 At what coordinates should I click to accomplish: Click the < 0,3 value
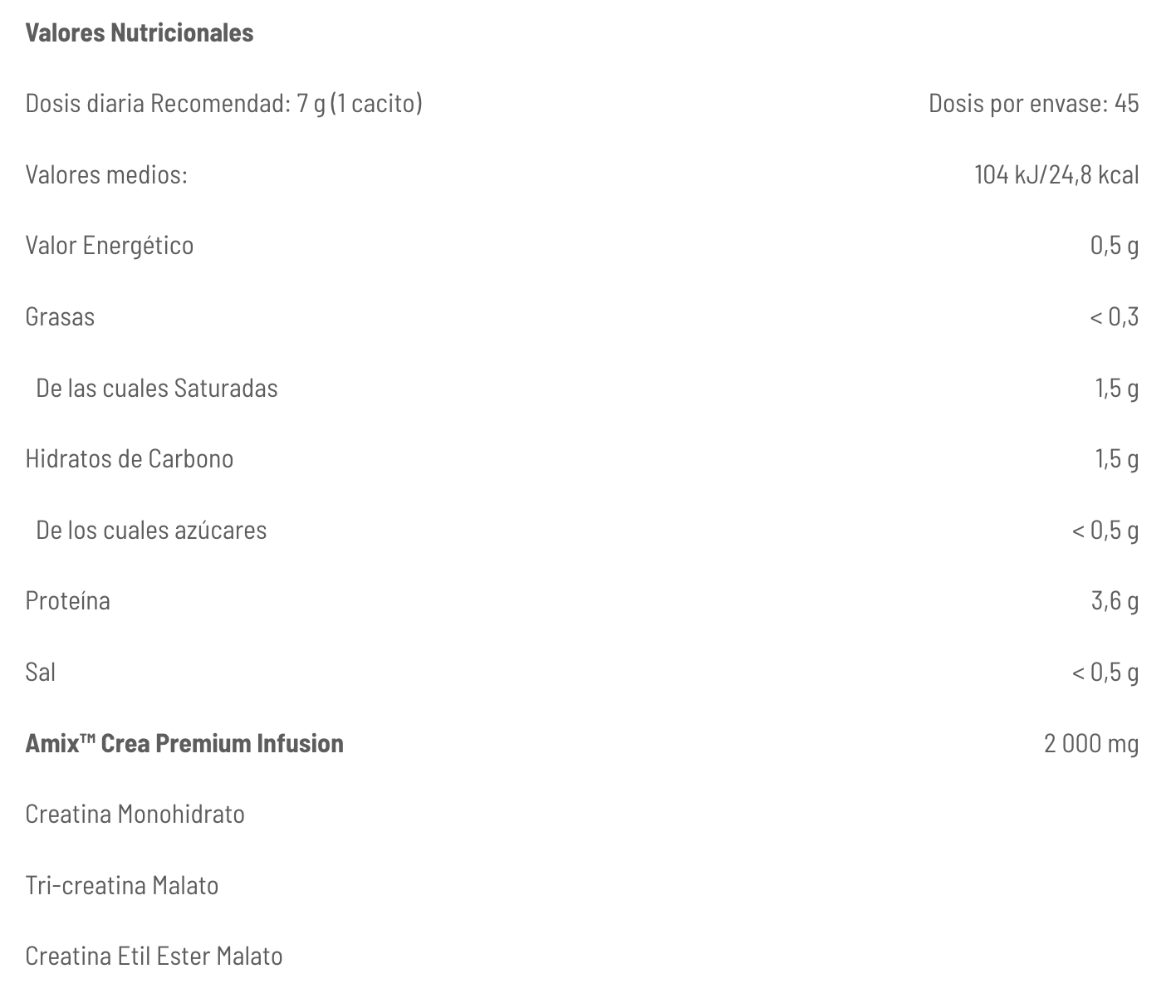(x=1114, y=317)
